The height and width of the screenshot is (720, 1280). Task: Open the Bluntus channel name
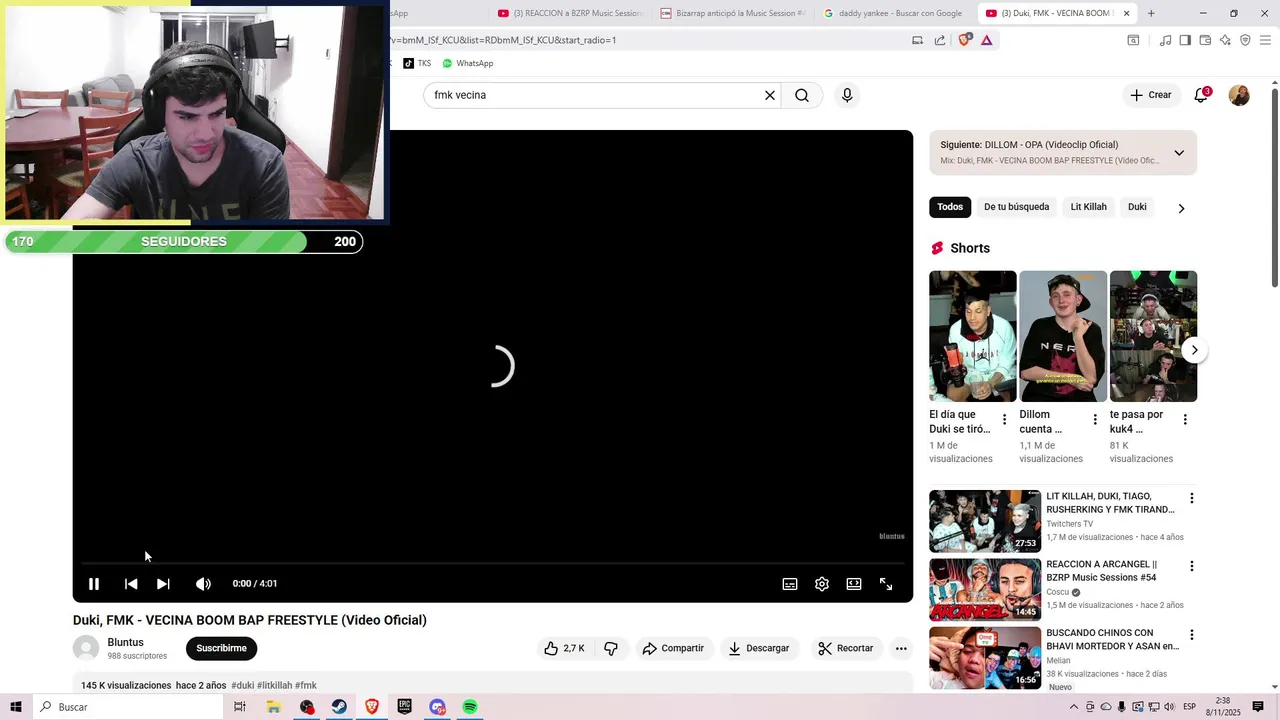pyautogui.click(x=125, y=642)
